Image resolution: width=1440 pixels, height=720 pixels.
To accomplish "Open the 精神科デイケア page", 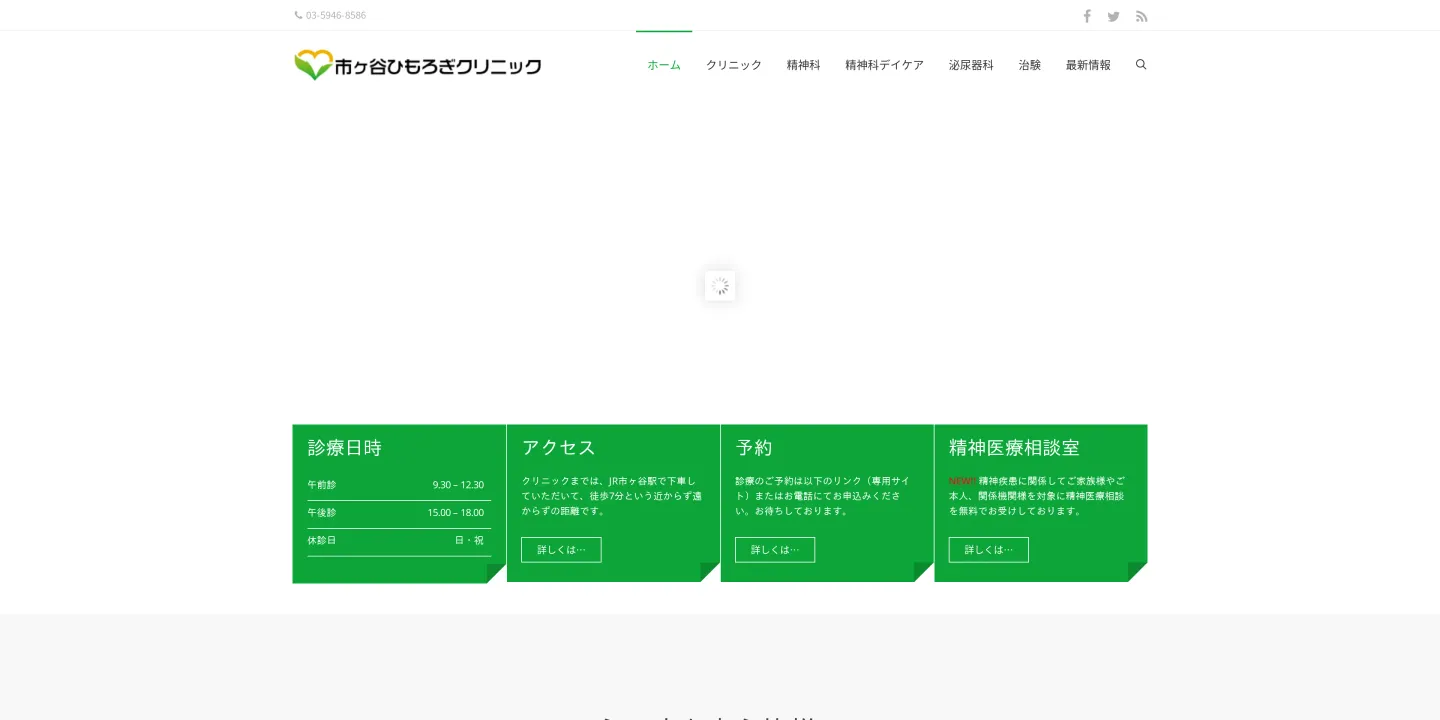I will 884,64.
